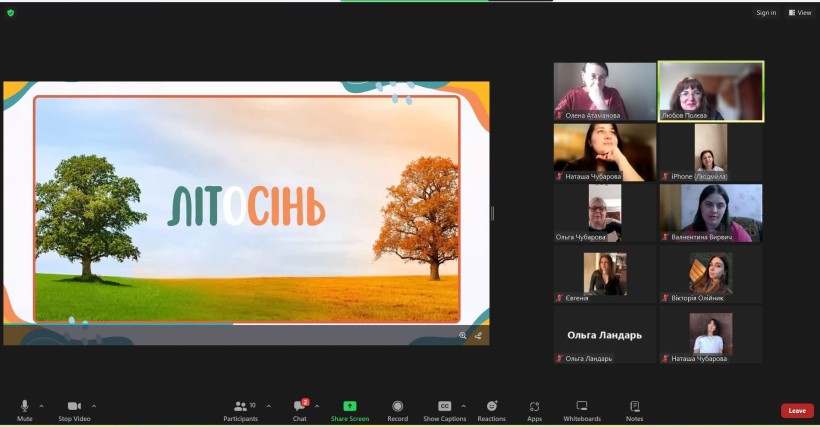Start recording with the Record button

(397, 408)
